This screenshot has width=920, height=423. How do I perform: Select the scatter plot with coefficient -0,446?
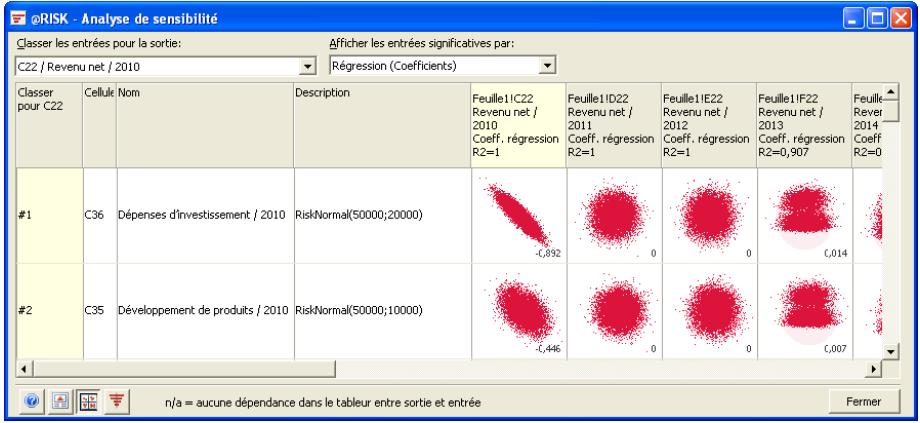[x=519, y=311]
